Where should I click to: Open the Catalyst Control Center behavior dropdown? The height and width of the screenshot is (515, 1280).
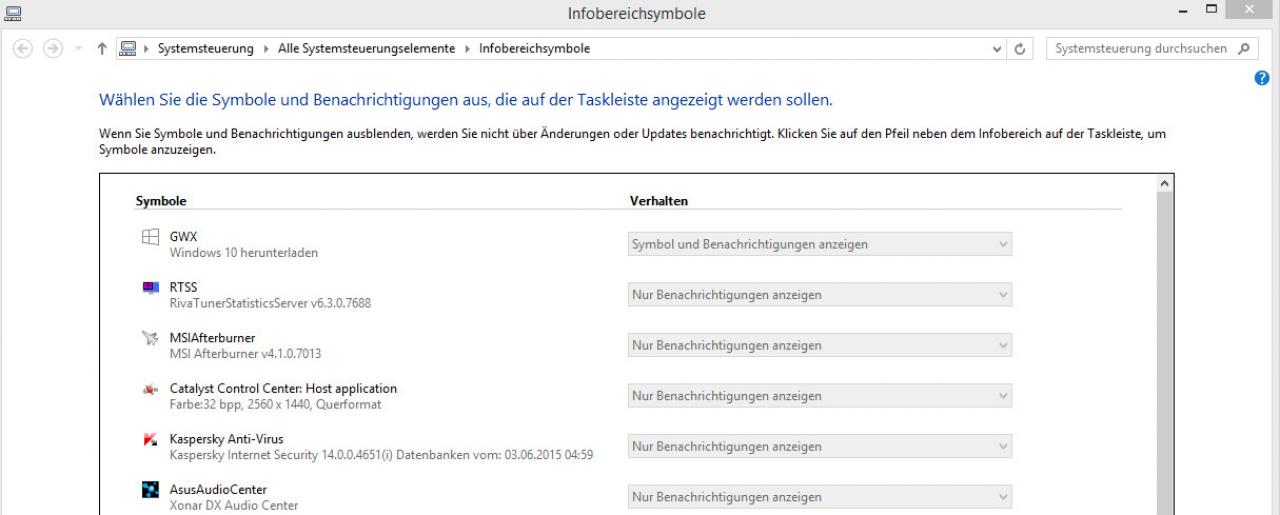point(819,396)
